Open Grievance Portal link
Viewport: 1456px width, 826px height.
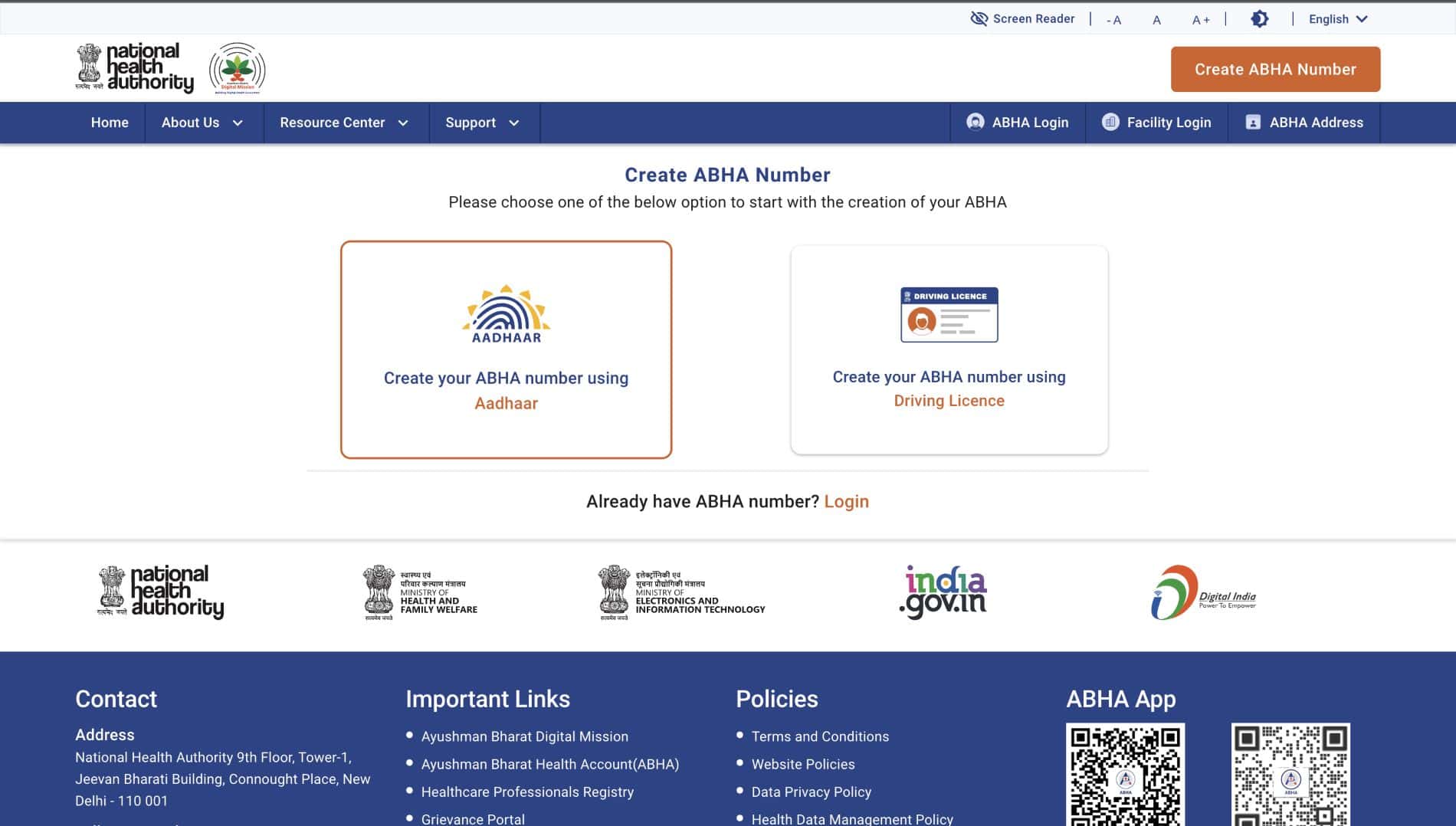(473, 819)
